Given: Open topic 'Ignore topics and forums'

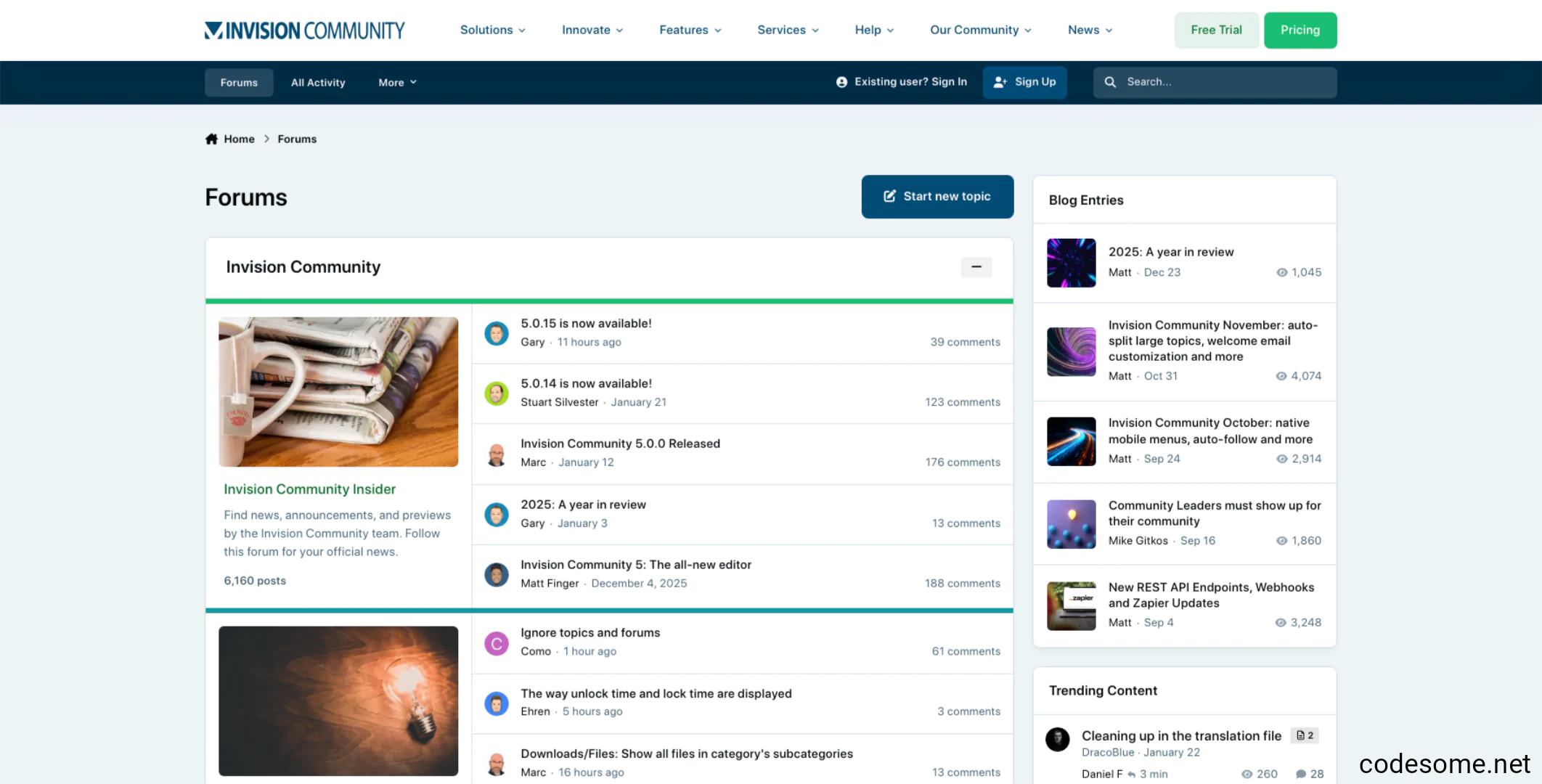Looking at the screenshot, I should [590, 633].
